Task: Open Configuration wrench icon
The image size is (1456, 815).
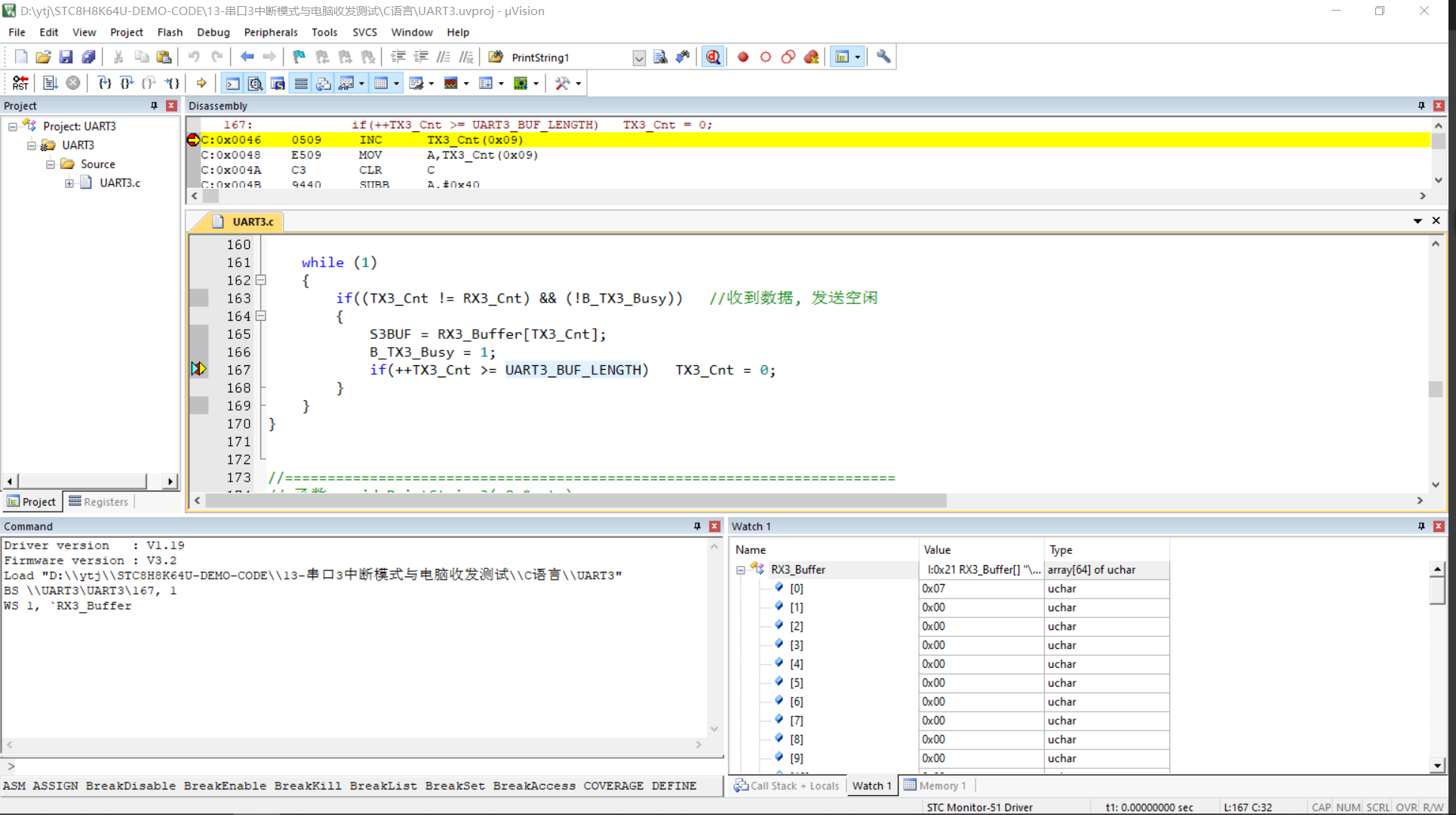Action: (x=883, y=57)
